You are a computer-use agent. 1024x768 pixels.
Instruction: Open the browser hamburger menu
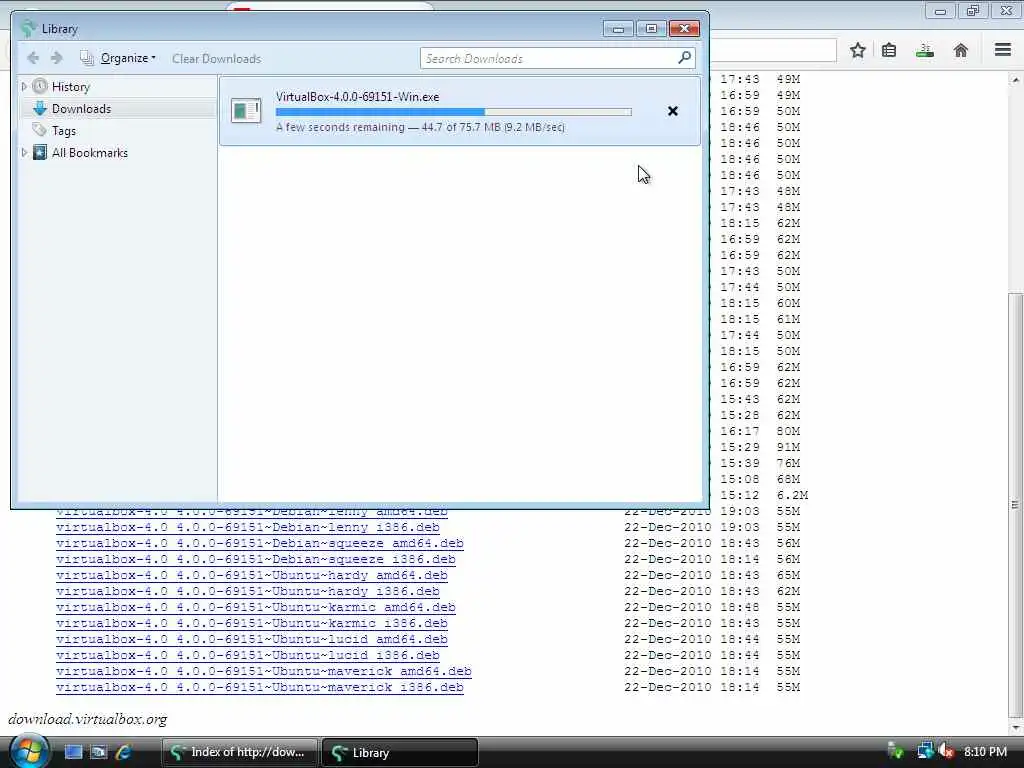[x=1003, y=50]
